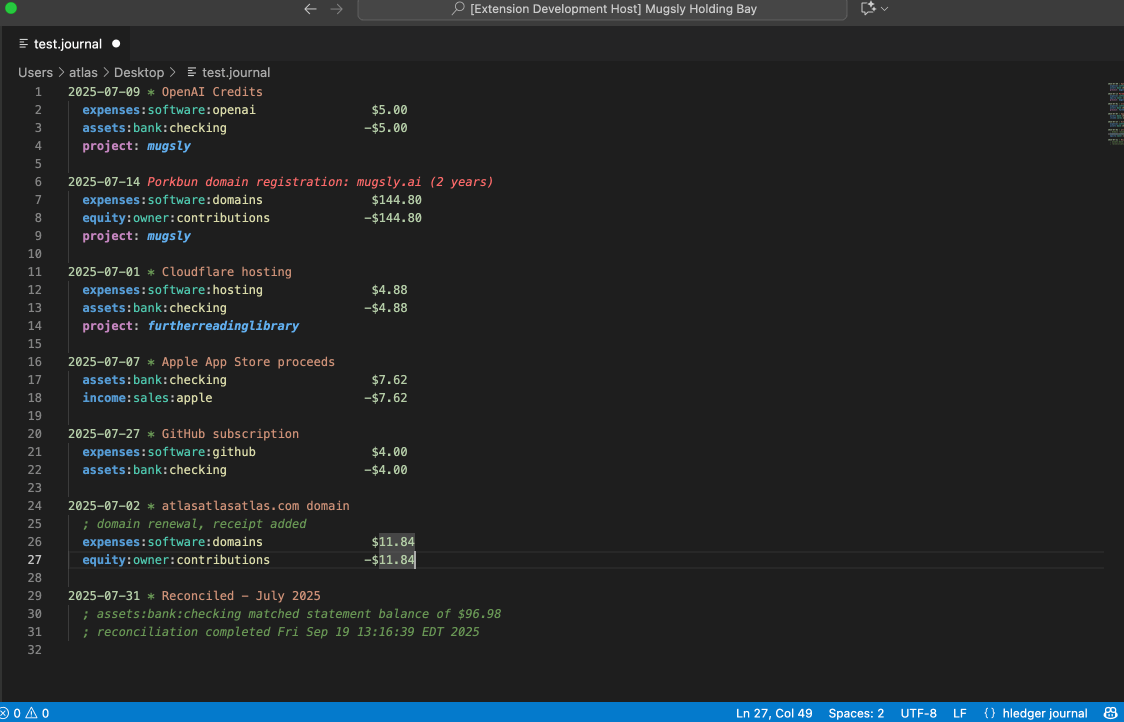This screenshot has height=722, width=1124.
Task: Open the Customize Layout icon top right
Action: [864, 8]
